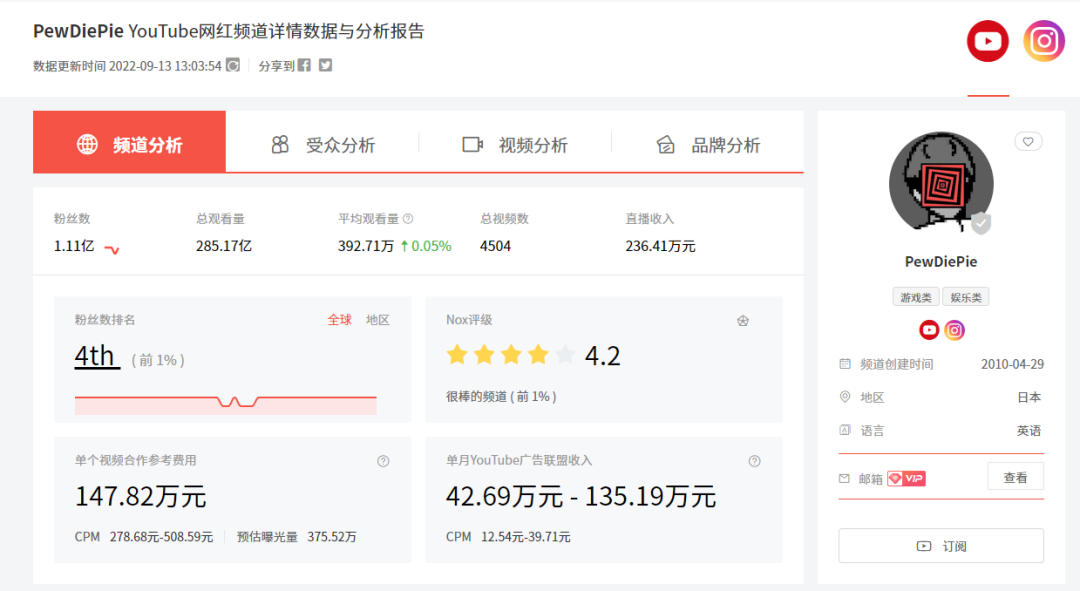This screenshot has width=1080, height=591.
Task: Click the calendar icon beside 频道创建时间
Action: pyautogui.click(x=845, y=364)
